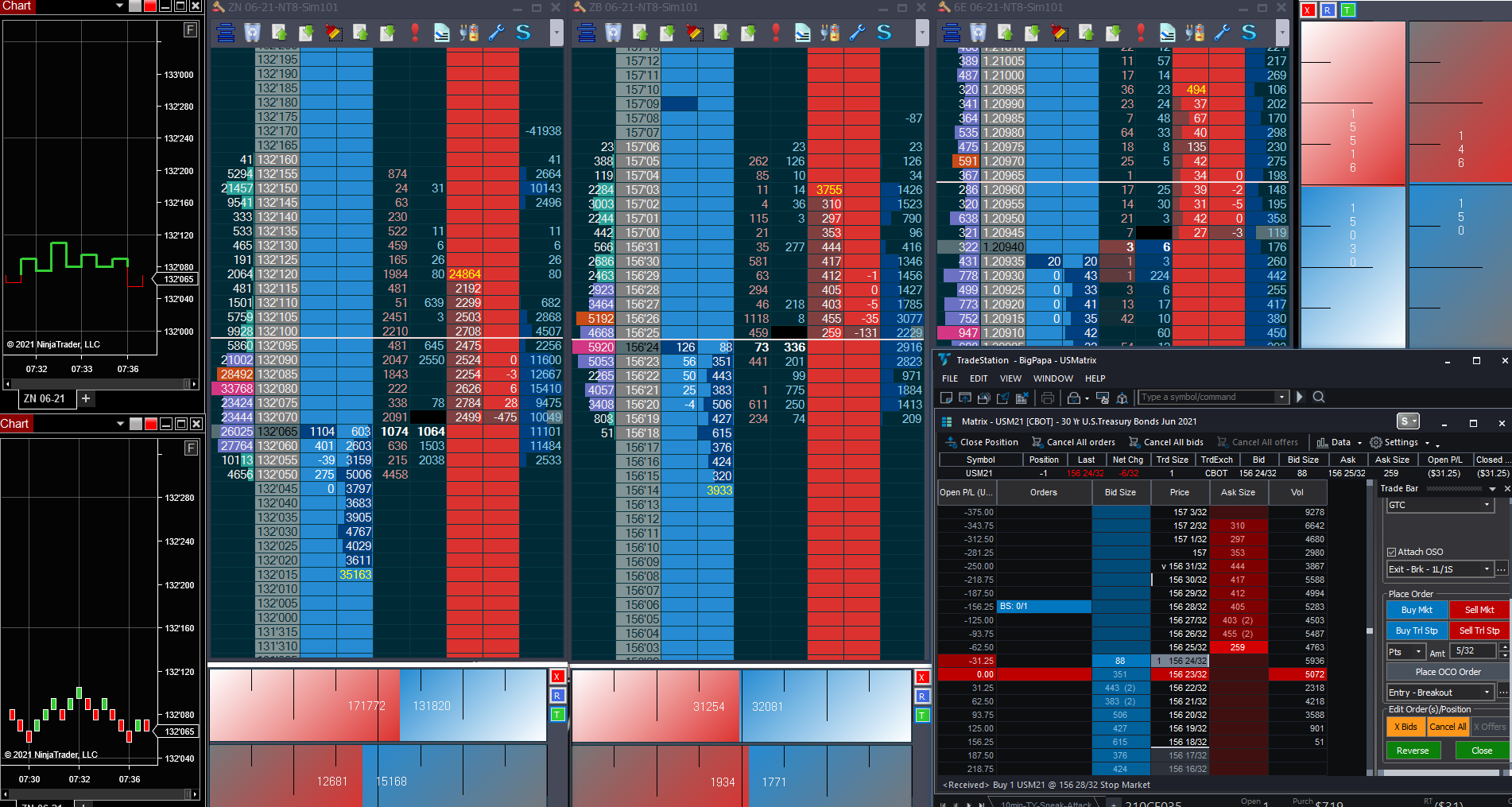Click the 3D cube icon in TradeStation toolbar
The image size is (1512, 807).
[x=1122, y=398]
